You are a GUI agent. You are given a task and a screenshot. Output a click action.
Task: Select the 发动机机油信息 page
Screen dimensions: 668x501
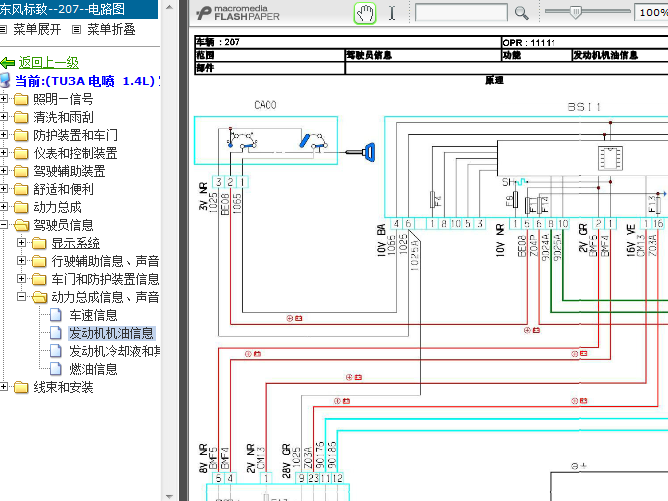click(x=111, y=333)
